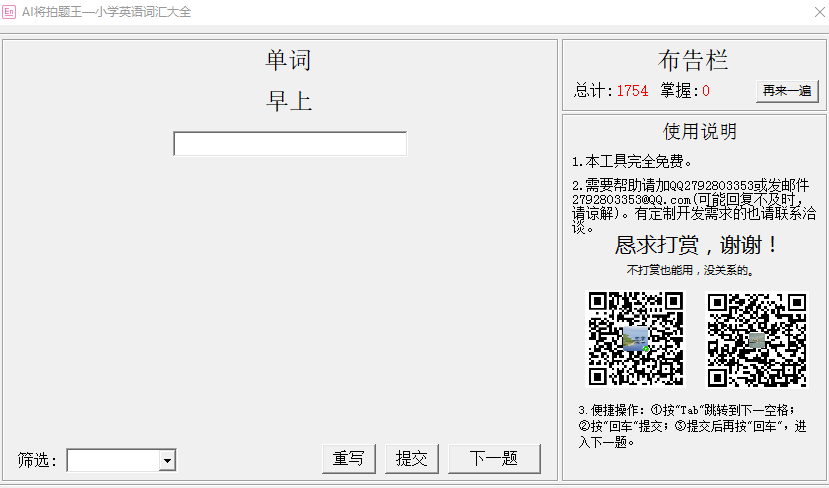The height and width of the screenshot is (488, 829).
Task: Click the shortcut instructions starting 3.便捷操作
Action: (693, 426)
